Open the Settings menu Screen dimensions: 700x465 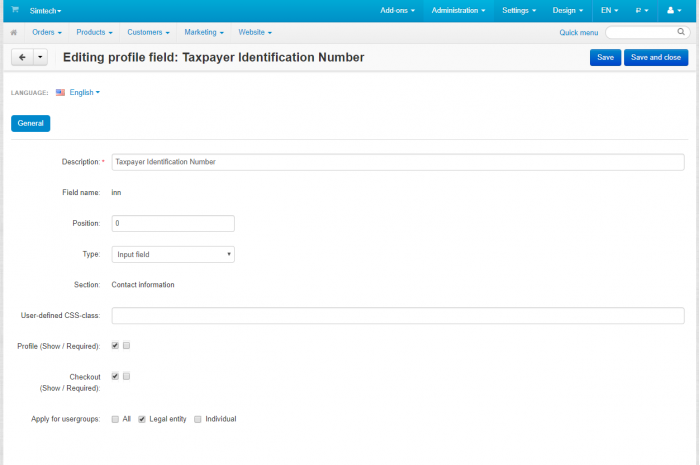click(x=519, y=10)
